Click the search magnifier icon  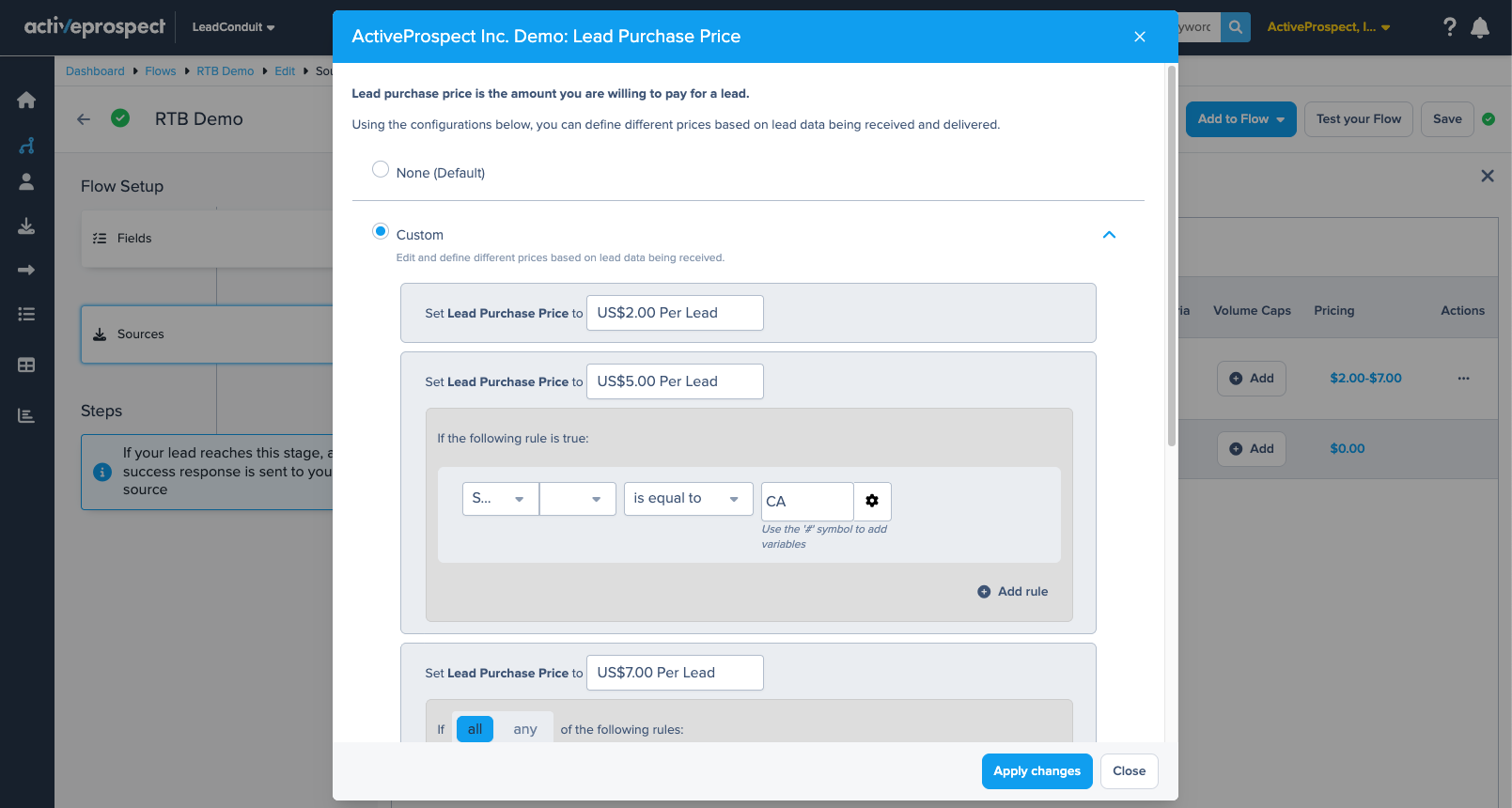[x=1236, y=27]
